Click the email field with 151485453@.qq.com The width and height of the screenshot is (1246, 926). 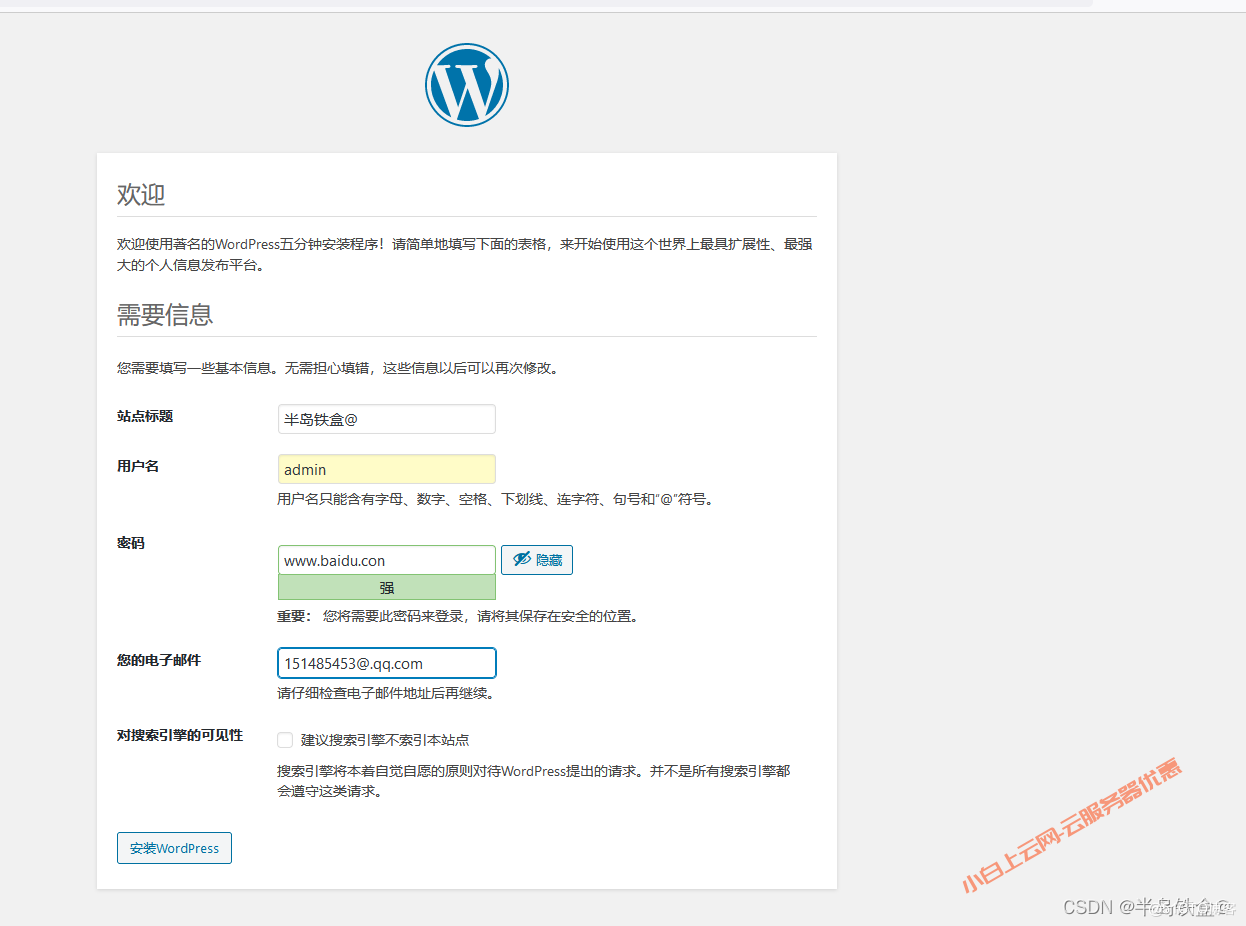pos(387,663)
